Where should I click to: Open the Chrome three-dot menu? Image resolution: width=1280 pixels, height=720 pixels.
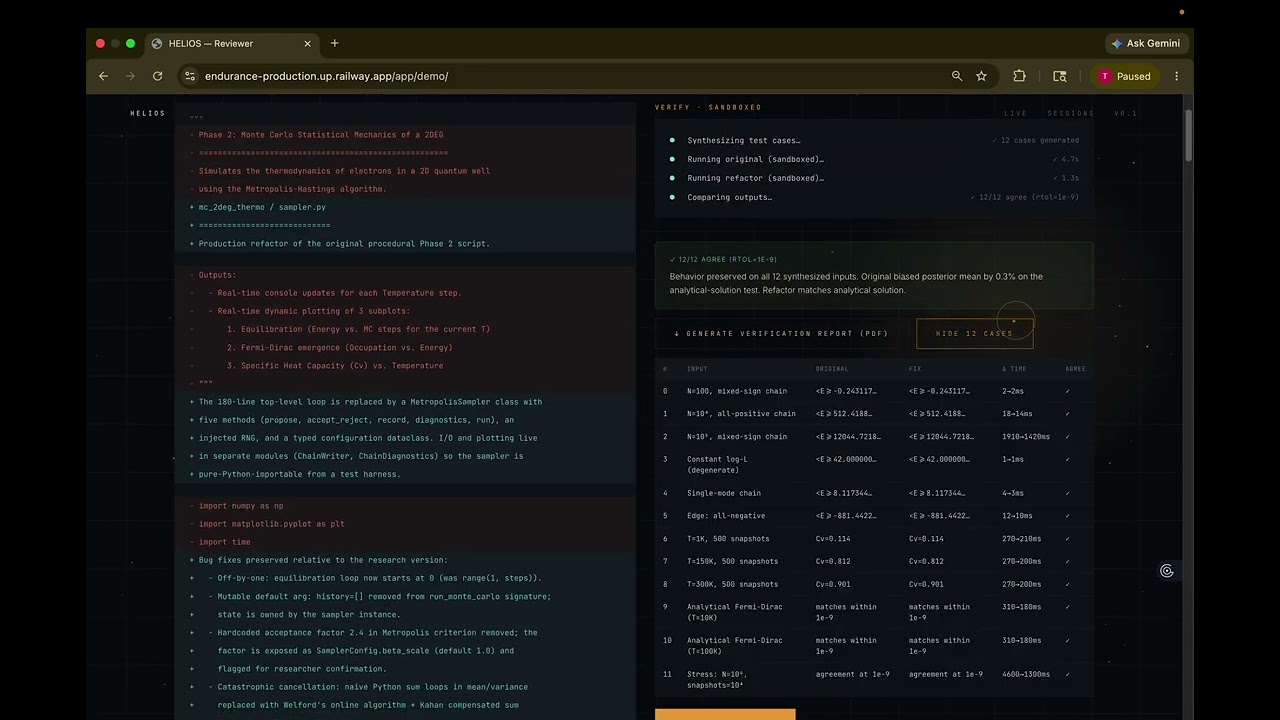tap(1176, 76)
